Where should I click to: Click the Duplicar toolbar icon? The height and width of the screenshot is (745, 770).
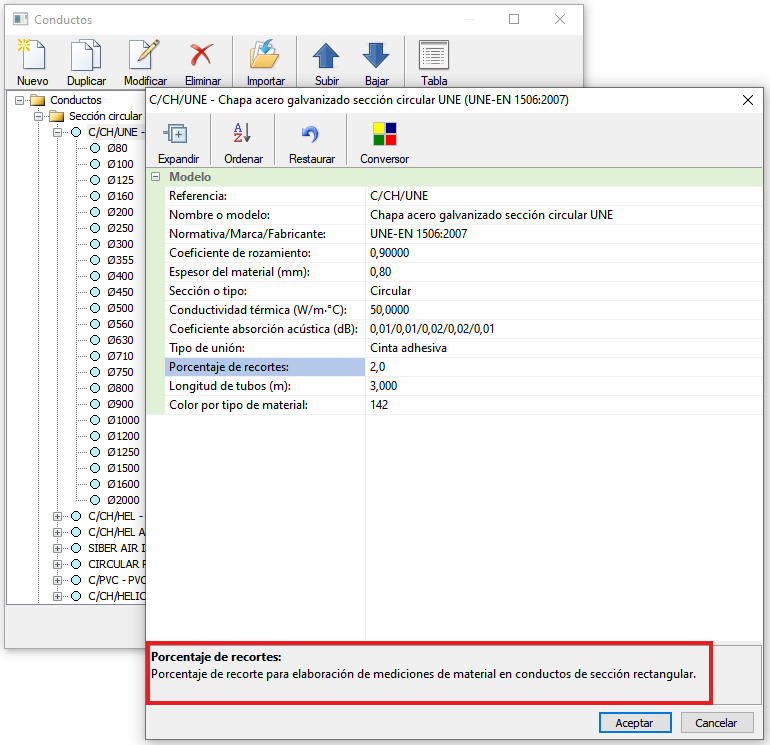click(86, 55)
